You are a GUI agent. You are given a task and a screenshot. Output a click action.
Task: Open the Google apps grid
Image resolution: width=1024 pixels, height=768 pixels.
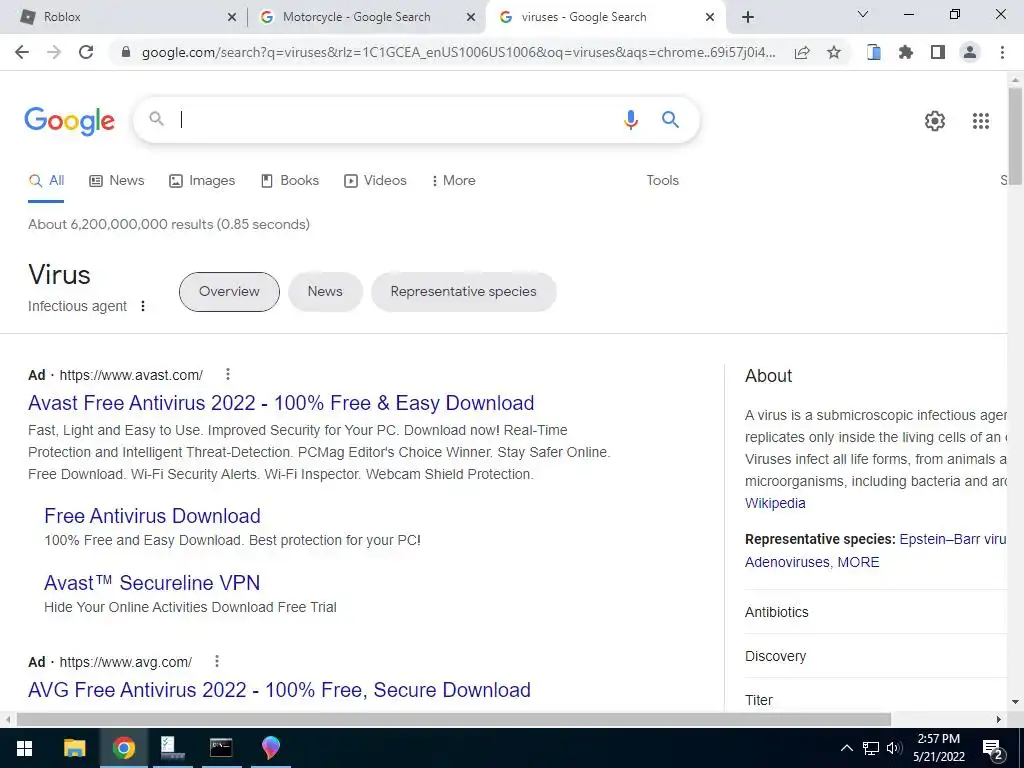click(x=981, y=121)
